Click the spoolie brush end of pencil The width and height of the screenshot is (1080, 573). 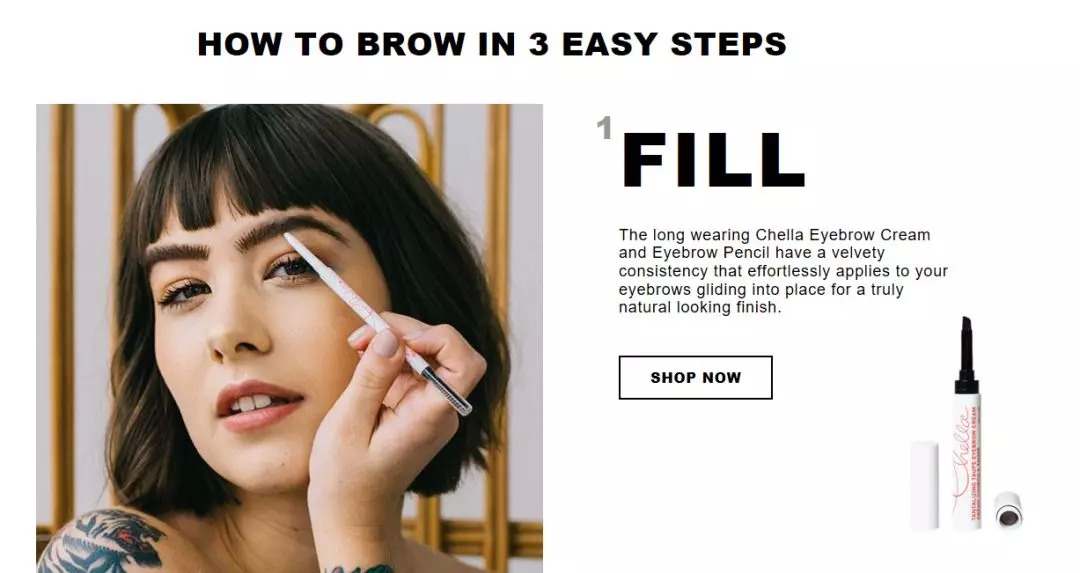pyautogui.click(x=446, y=390)
